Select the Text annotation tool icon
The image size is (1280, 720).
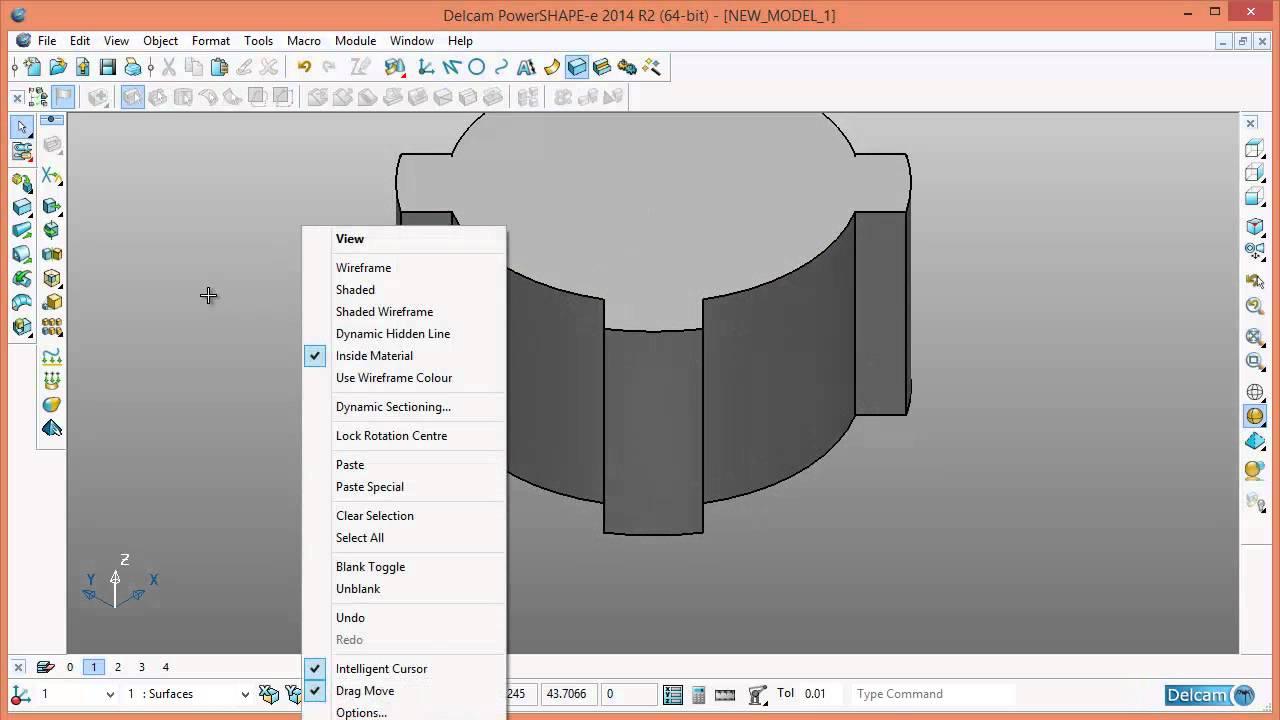click(x=527, y=67)
